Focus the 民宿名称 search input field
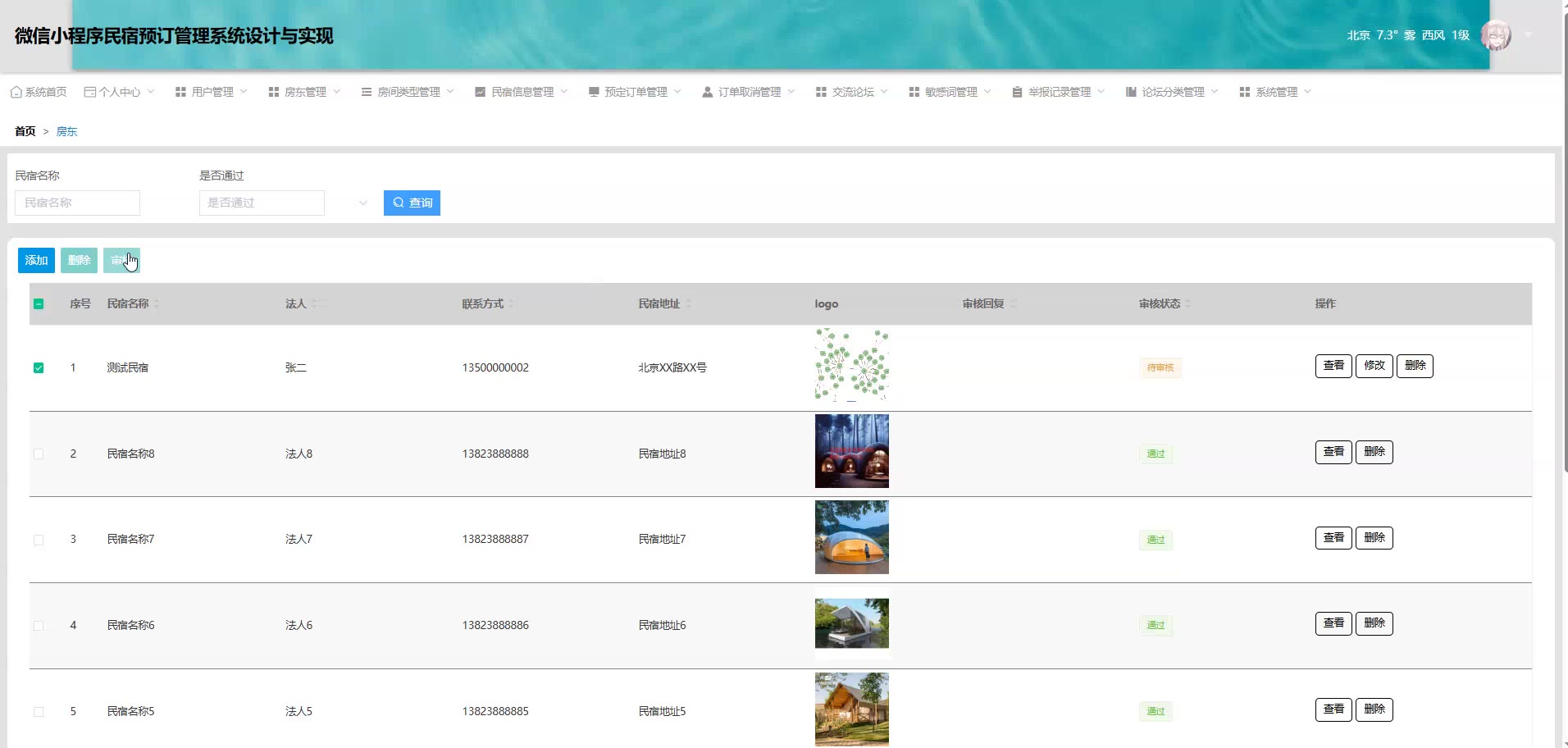 point(77,203)
